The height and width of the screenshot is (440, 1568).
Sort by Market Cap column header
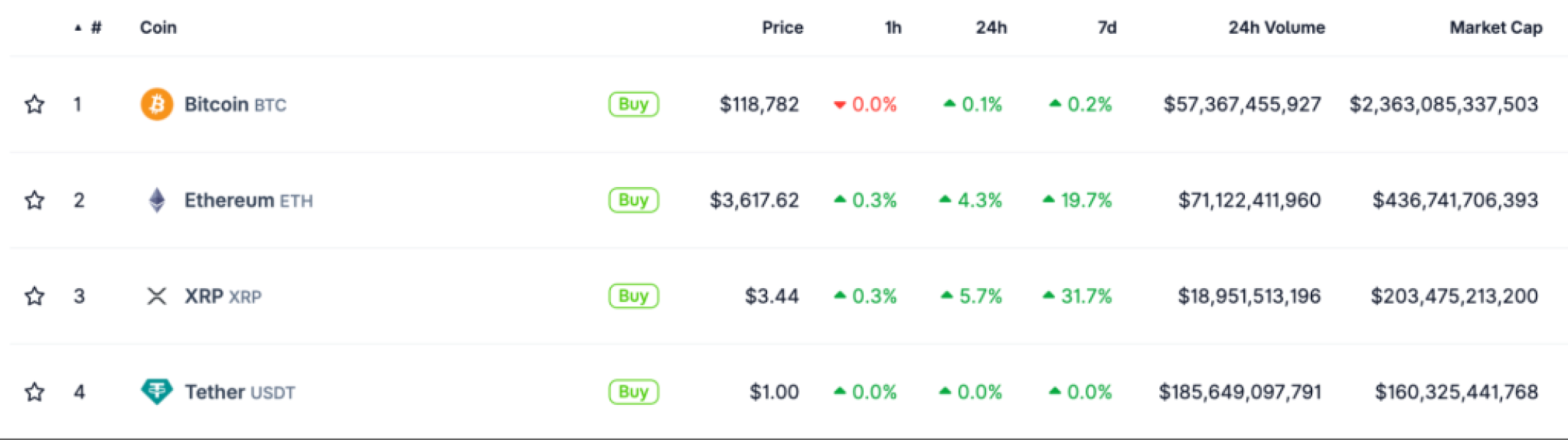1495,28
